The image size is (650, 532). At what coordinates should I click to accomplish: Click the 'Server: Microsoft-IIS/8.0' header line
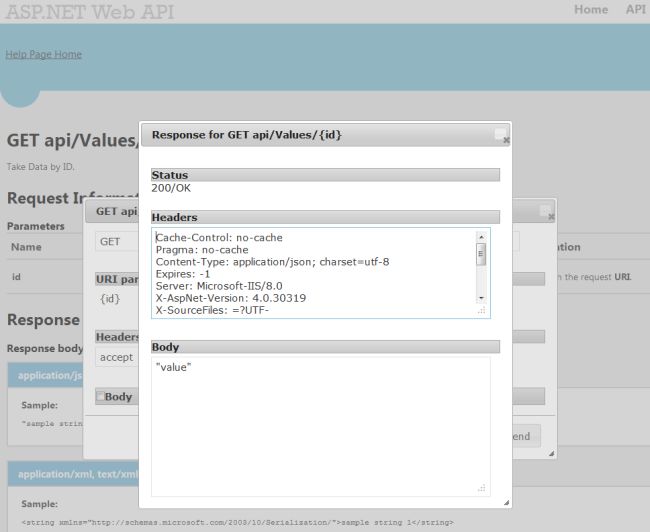(x=219, y=286)
